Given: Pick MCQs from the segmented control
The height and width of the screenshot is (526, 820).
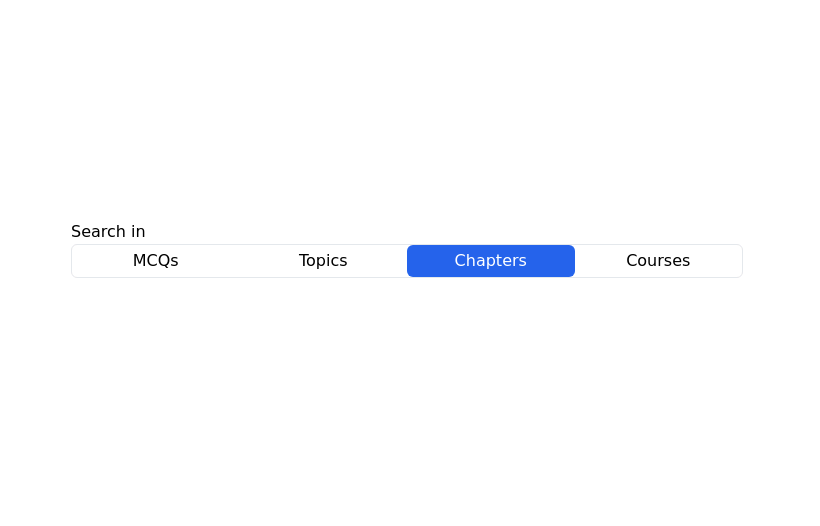Looking at the screenshot, I should 156,261.
